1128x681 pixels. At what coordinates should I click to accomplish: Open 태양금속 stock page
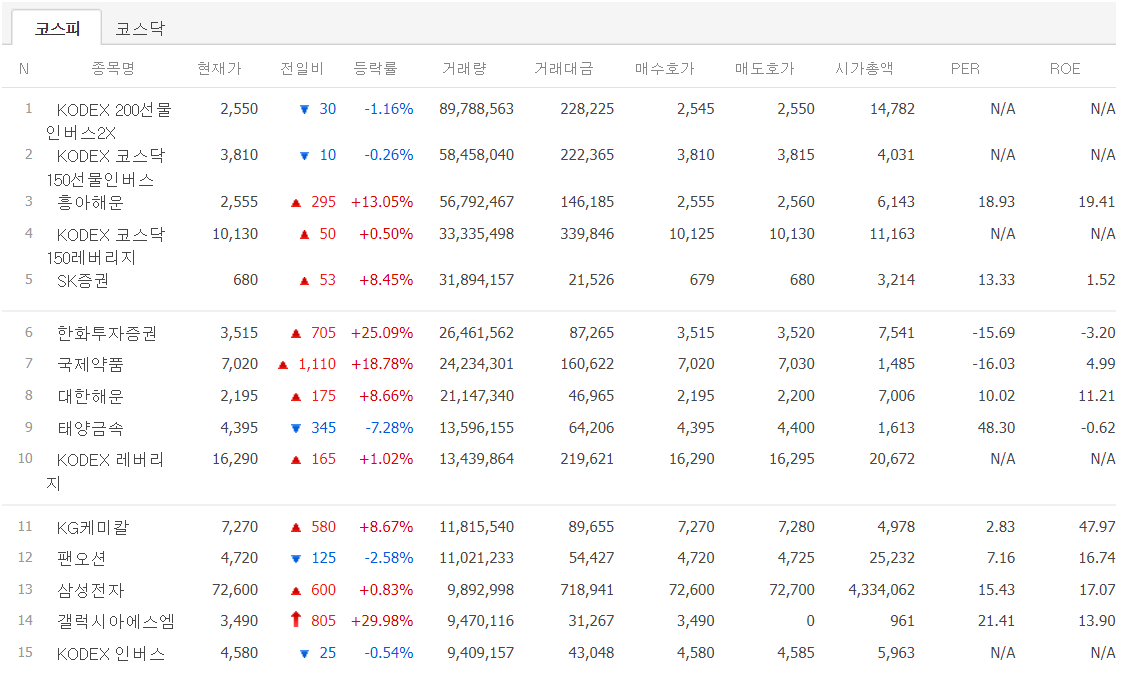tap(90, 428)
